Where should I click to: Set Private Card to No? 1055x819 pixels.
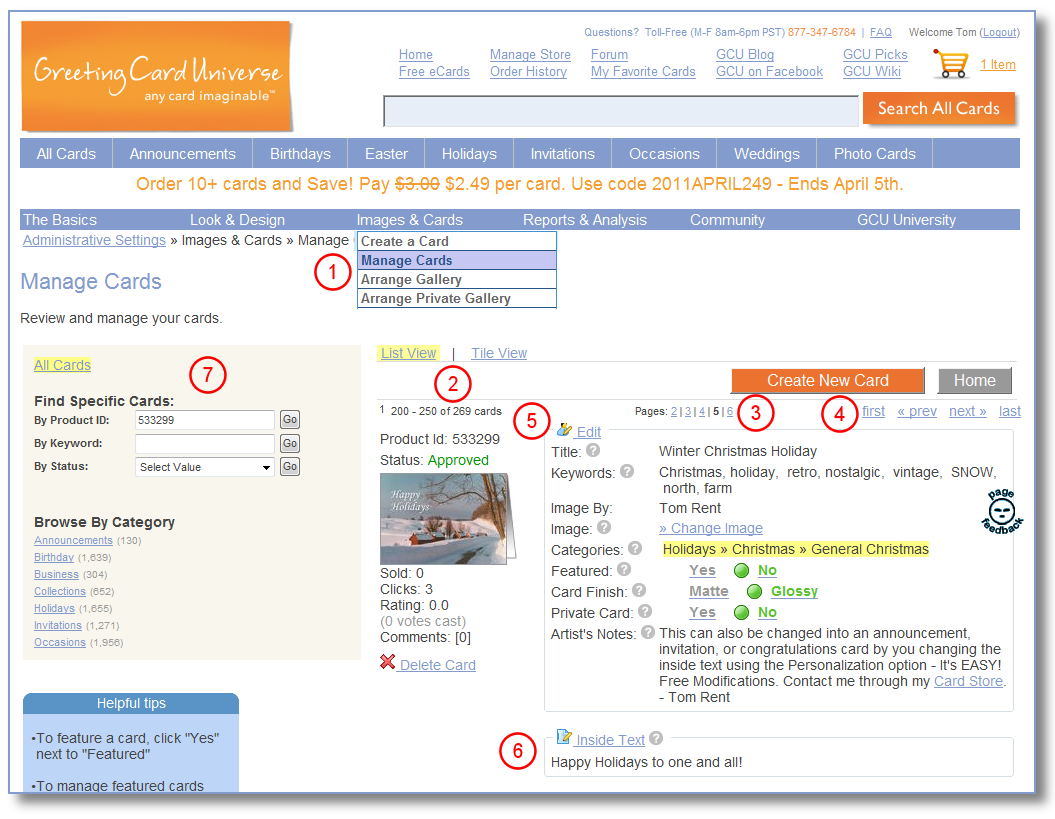click(x=767, y=612)
